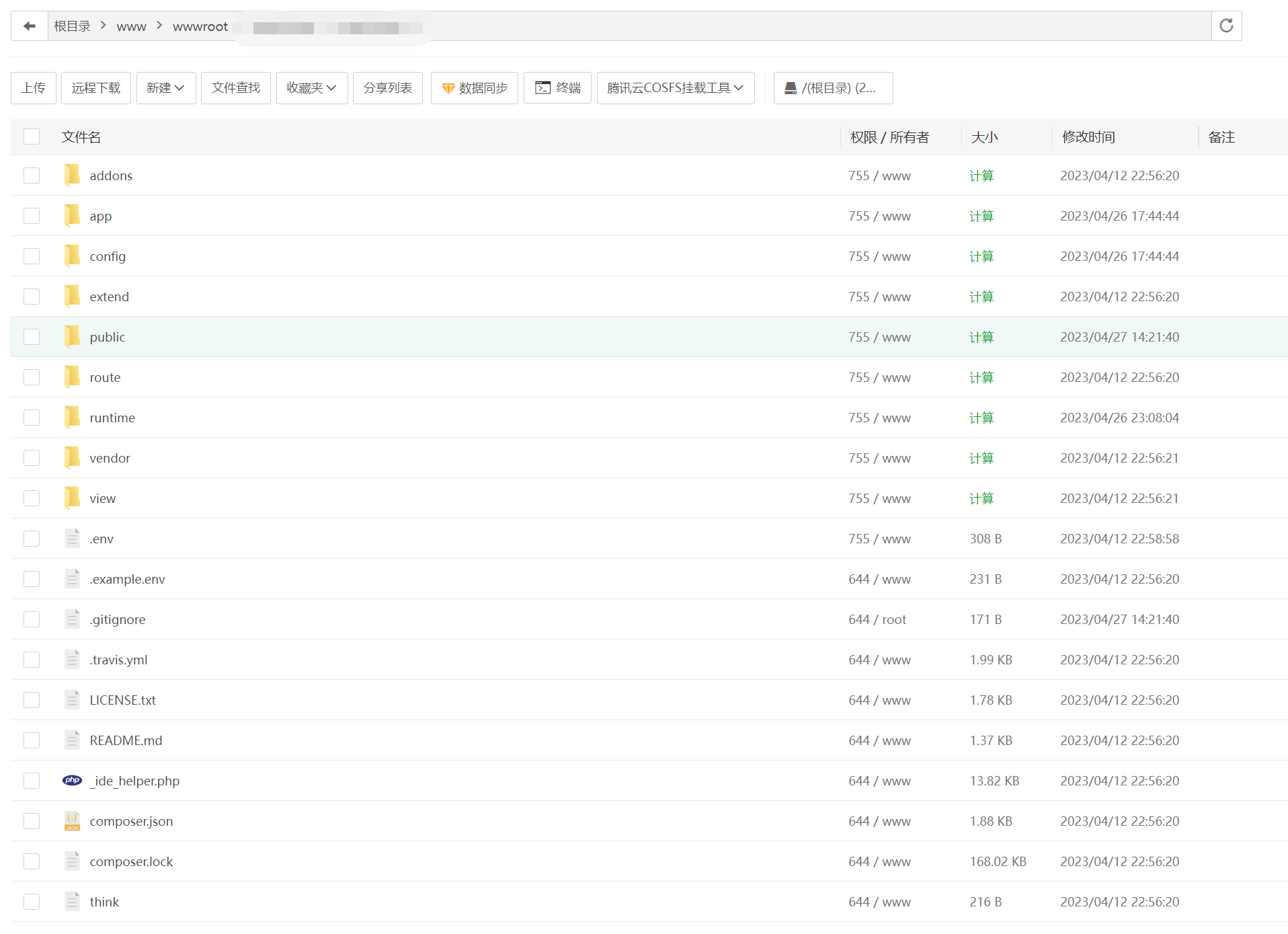1288x934 pixels.
Task: Click 计算 size link for vendor folder
Action: pos(981,458)
